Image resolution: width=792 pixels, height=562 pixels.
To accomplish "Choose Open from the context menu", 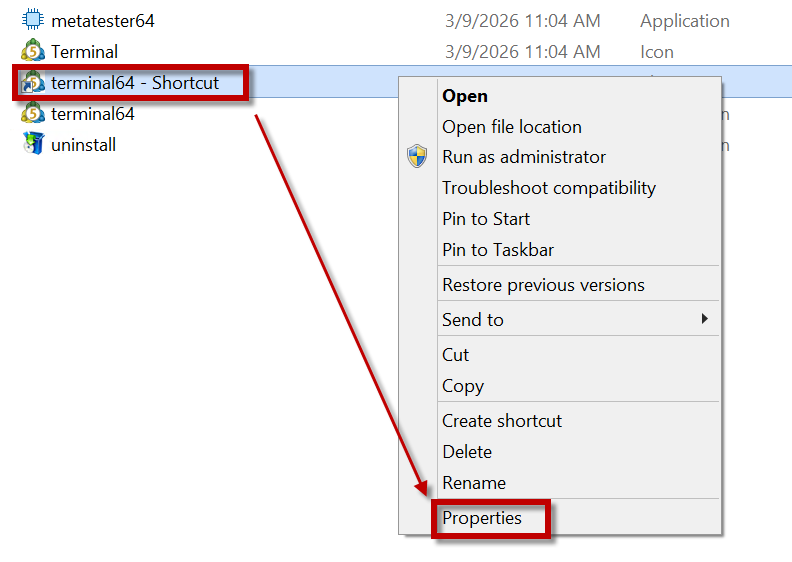I will (465, 96).
